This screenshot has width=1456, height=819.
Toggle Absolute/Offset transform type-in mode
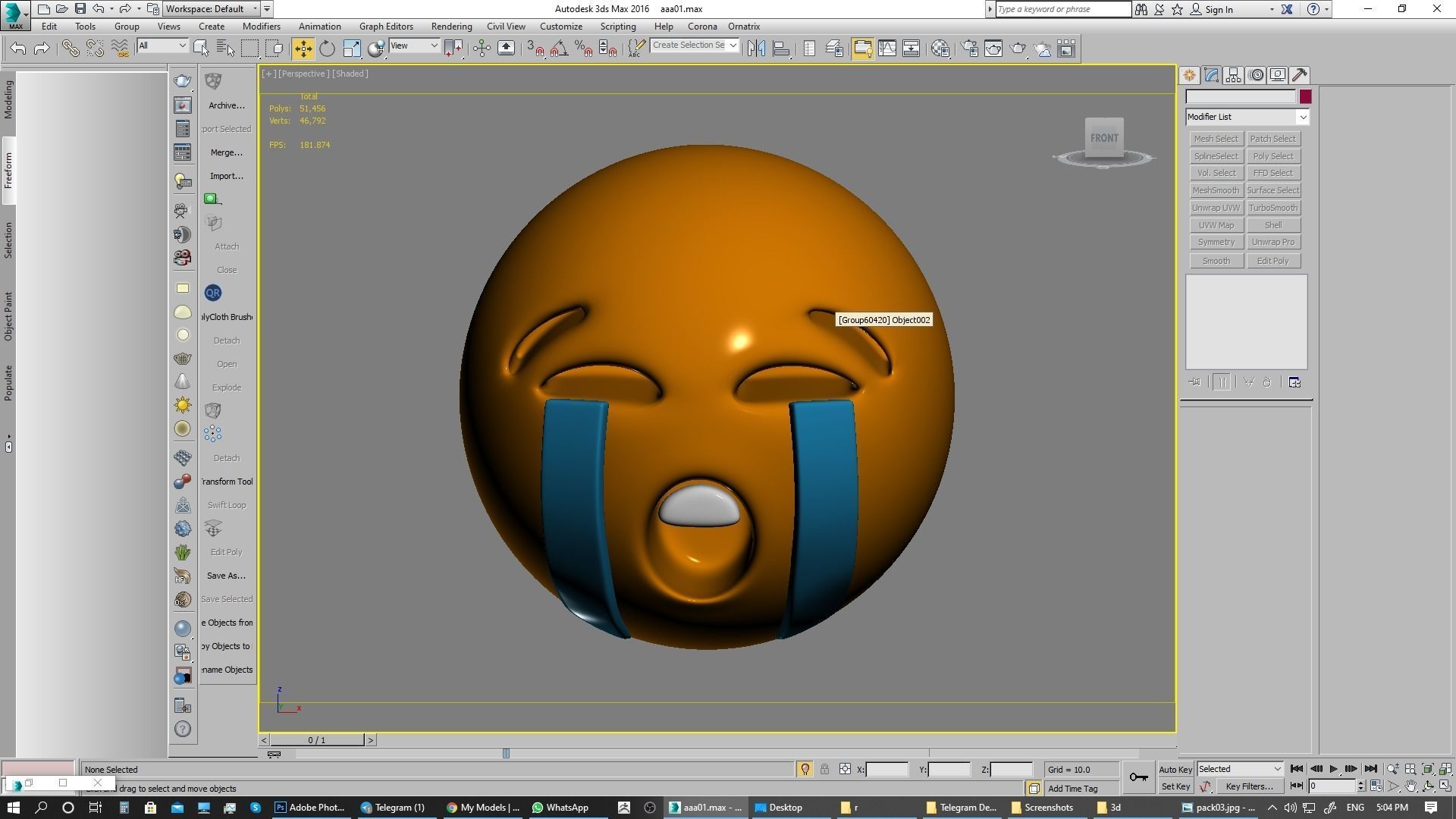(x=845, y=769)
